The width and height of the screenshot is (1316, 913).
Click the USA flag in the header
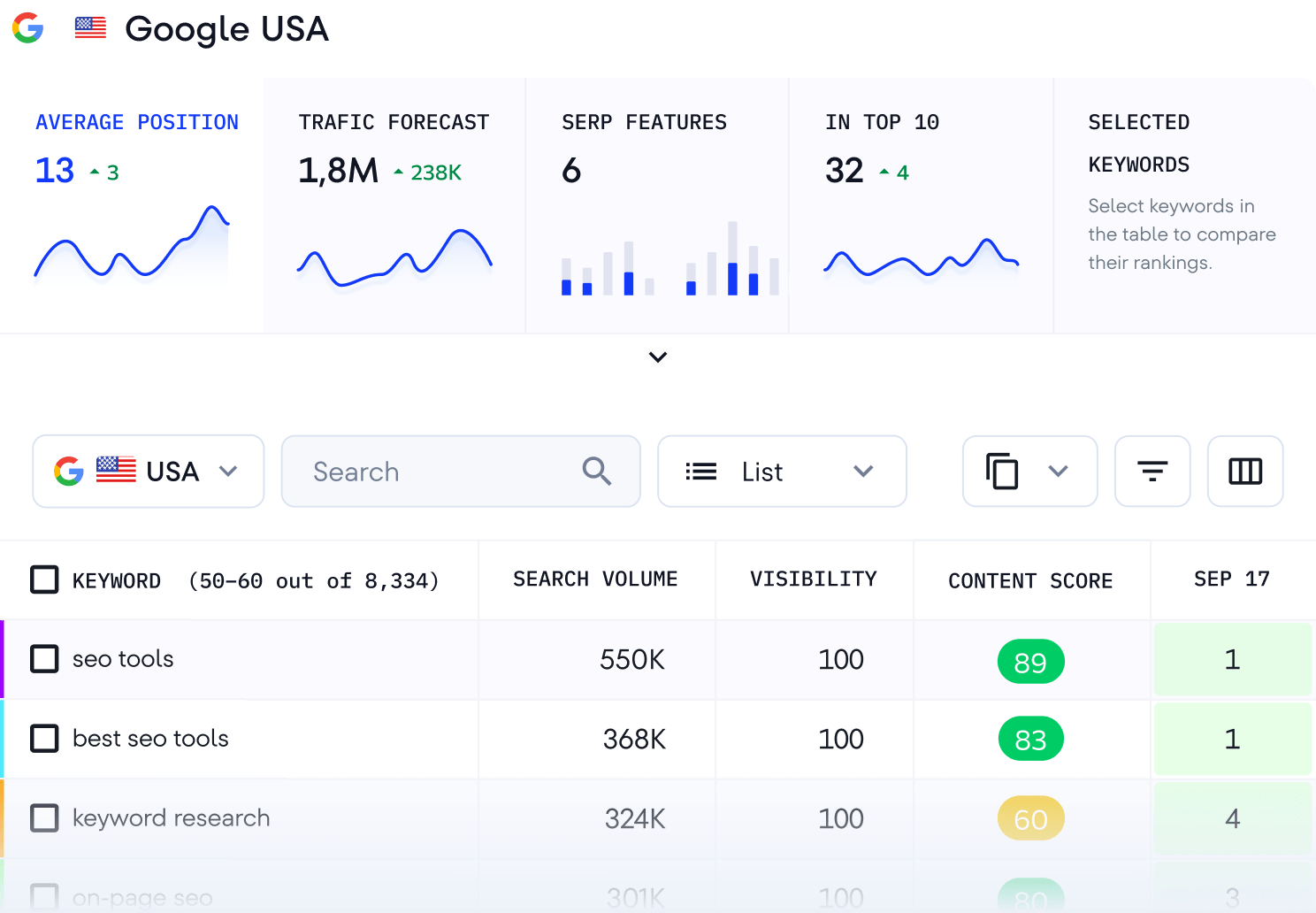[x=89, y=27]
